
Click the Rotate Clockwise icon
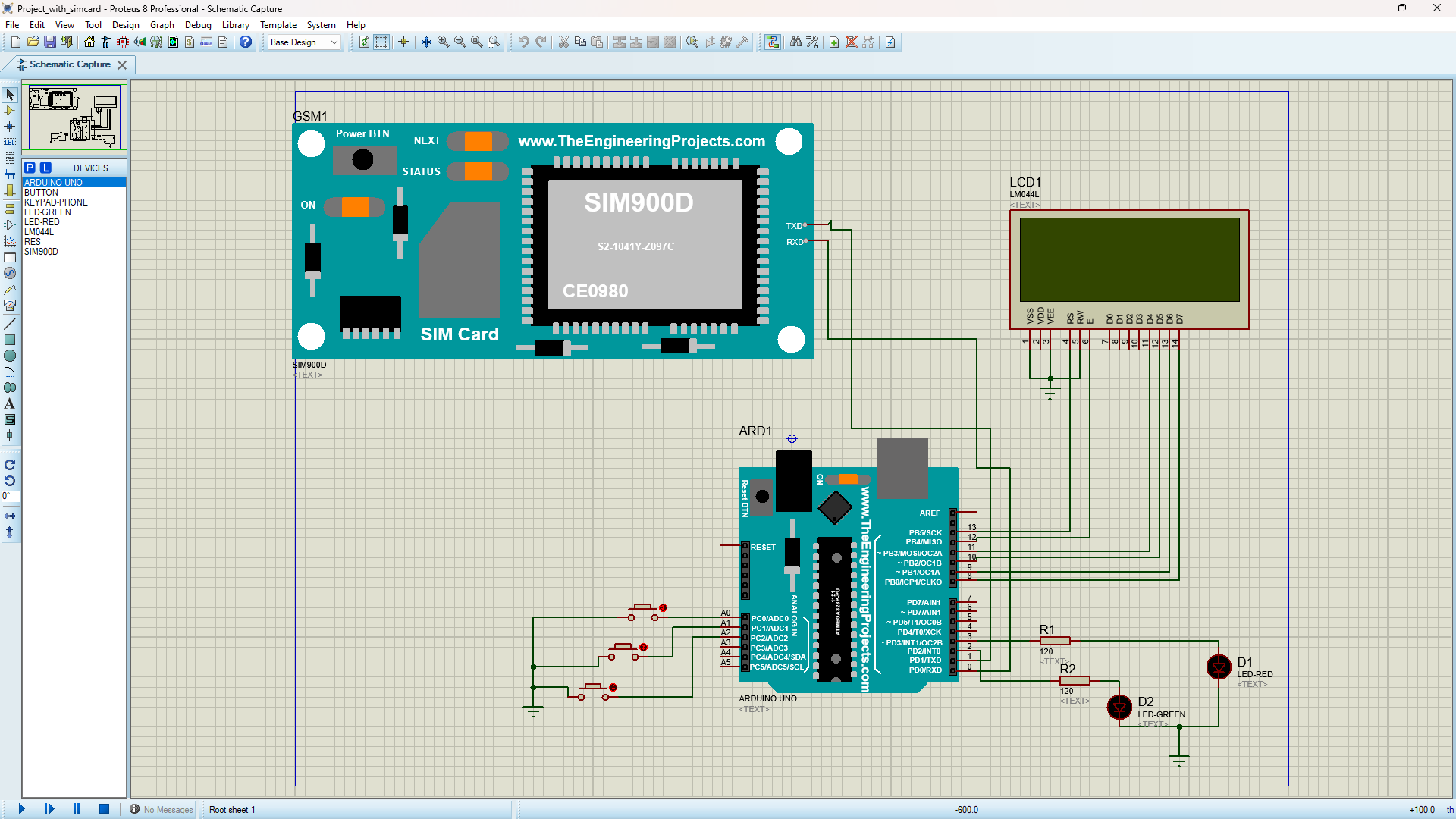click(x=10, y=465)
